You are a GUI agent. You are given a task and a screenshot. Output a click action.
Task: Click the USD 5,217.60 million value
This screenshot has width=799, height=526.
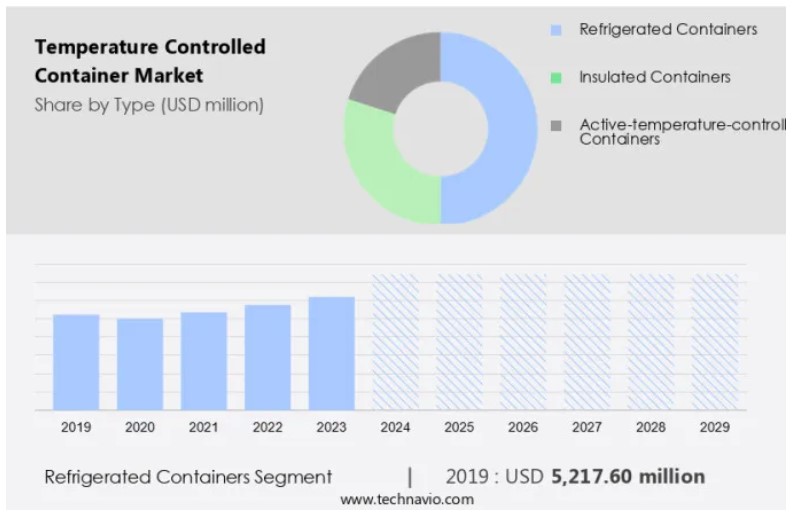(x=628, y=477)
